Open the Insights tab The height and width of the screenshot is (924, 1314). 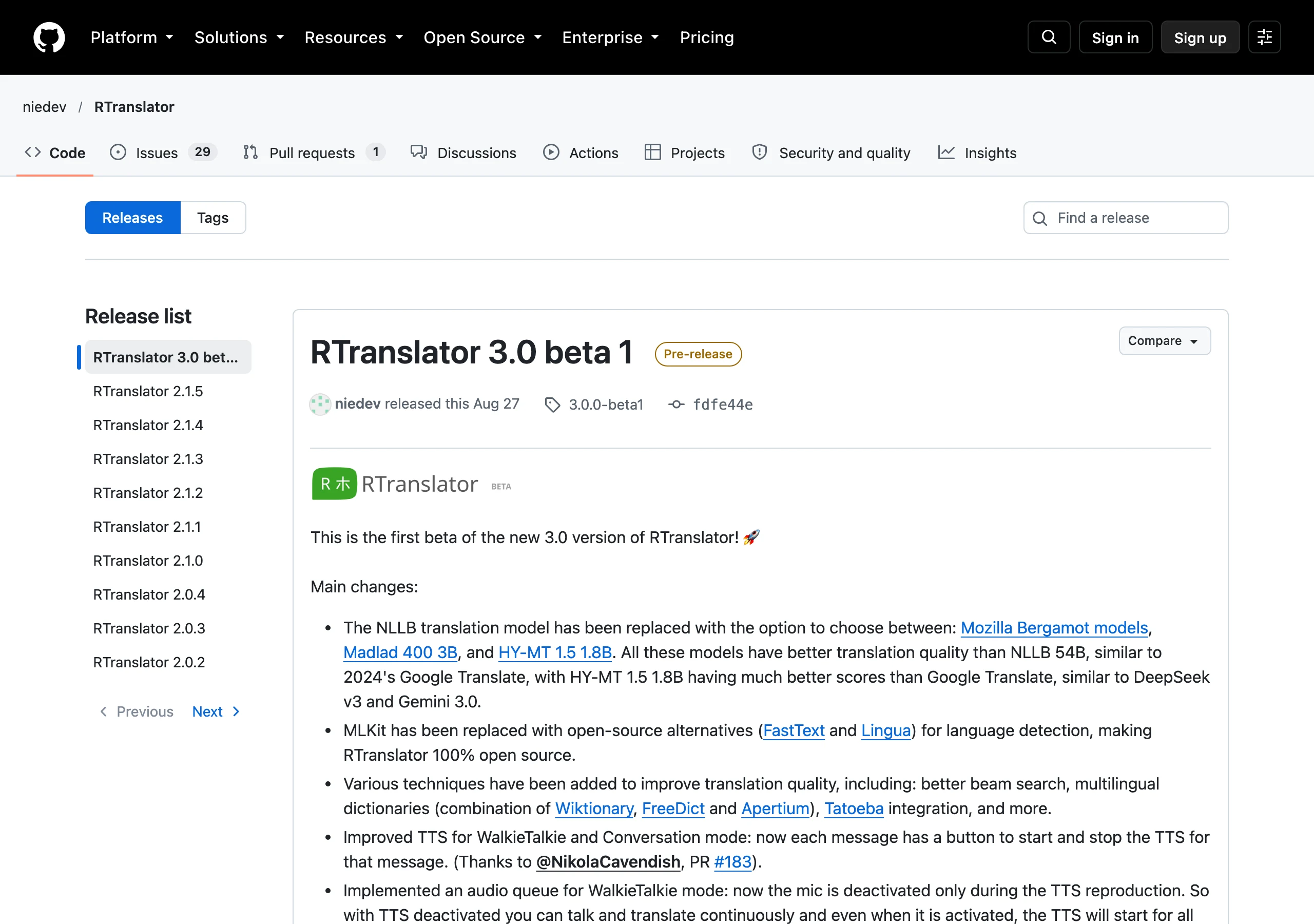(x=977, y=153)
